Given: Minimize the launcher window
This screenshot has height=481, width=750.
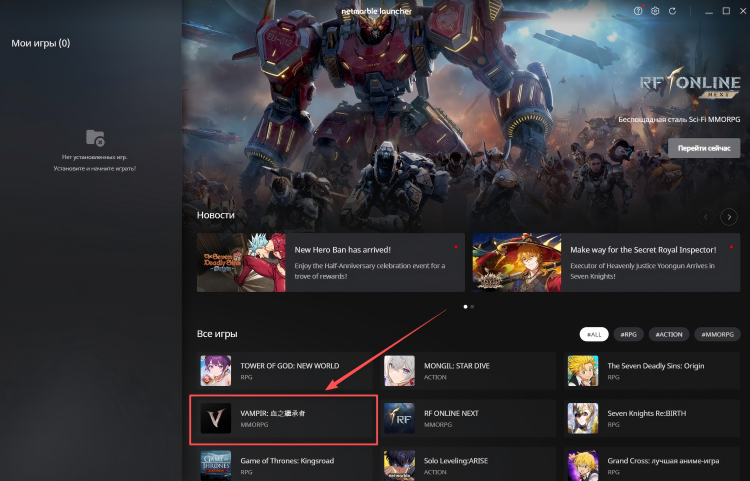Looking at the screenshot, I should [x=709, y=11].
